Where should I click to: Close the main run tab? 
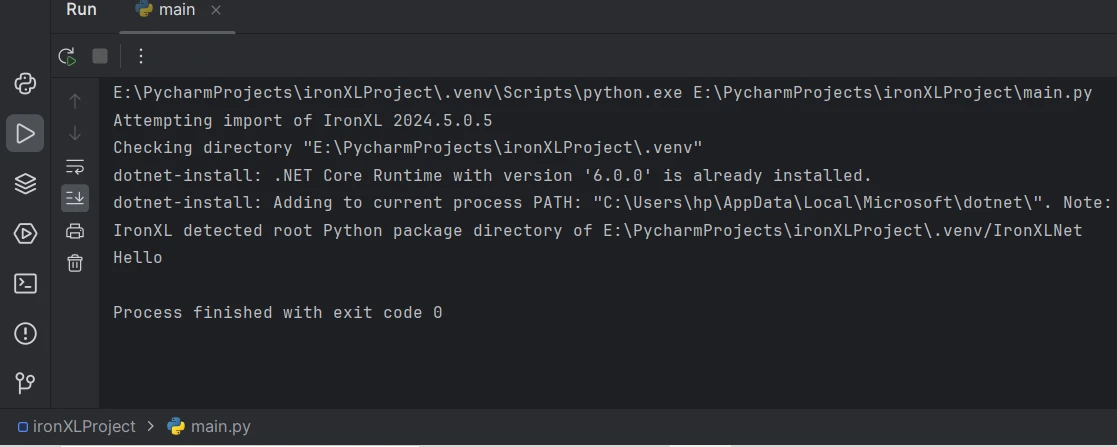[x=216, y=10]
